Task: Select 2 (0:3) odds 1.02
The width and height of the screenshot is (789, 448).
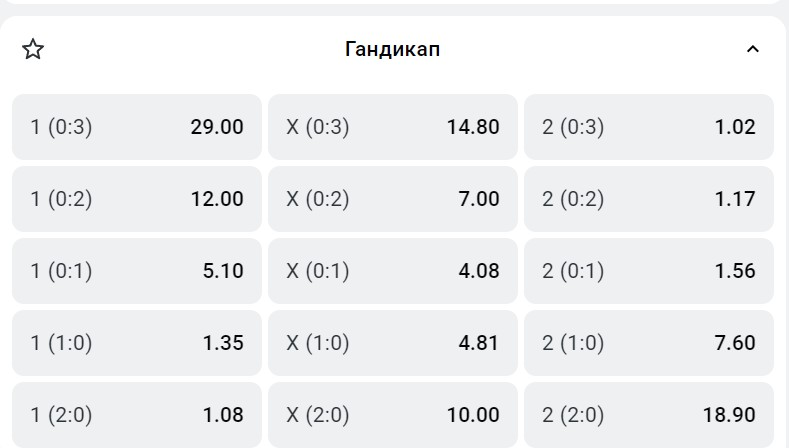Action: [x=649, y=127]
